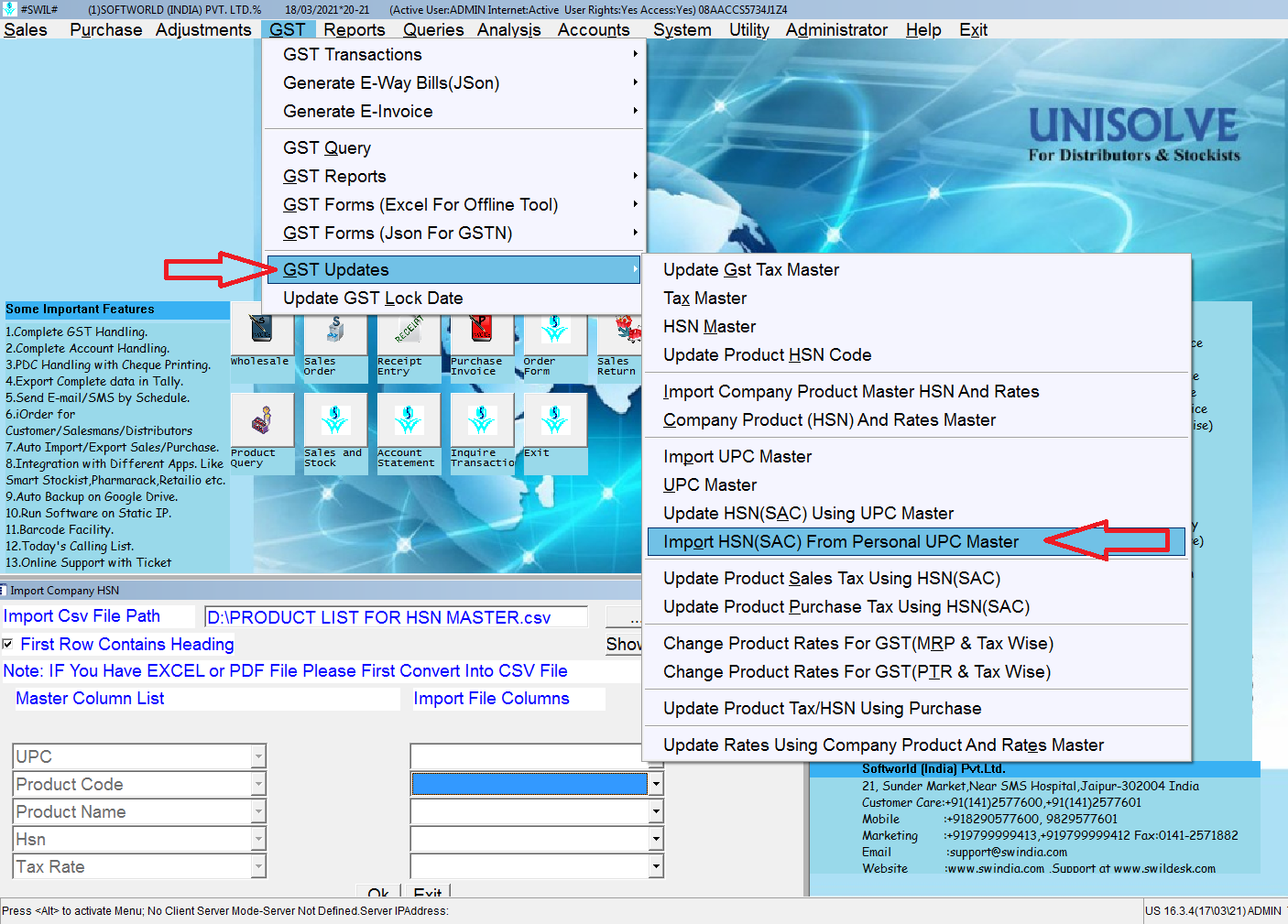1288x924 pixels.
Task: Expand Generate E-Way Bills(JSon) submenu
Action: (454, 82)
